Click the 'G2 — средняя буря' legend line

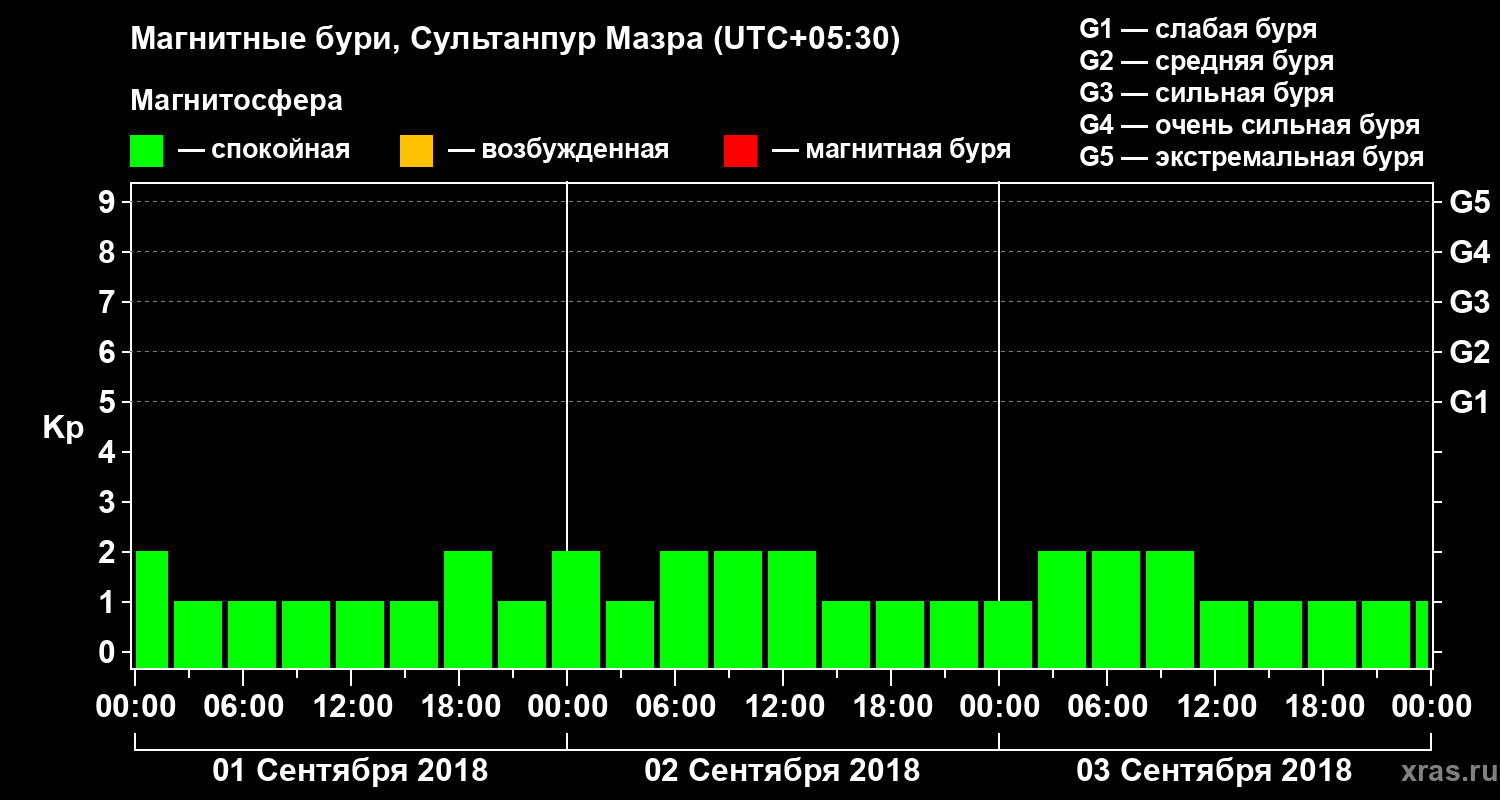pos(1207,61)
